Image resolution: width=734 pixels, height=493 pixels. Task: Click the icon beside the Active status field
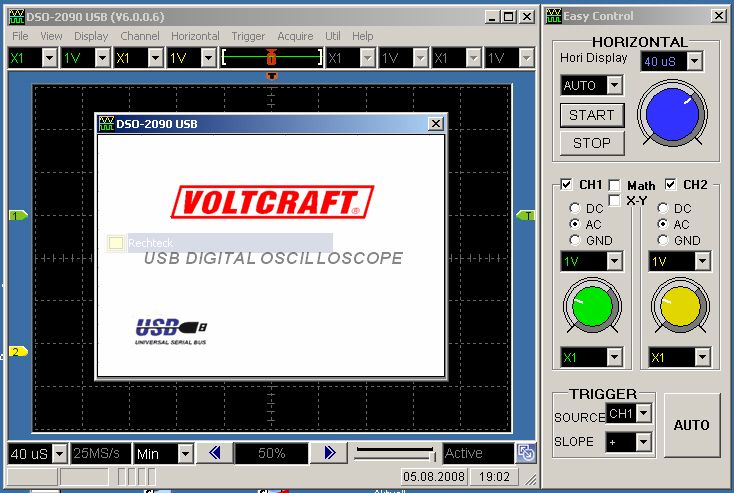pos(526,453)
